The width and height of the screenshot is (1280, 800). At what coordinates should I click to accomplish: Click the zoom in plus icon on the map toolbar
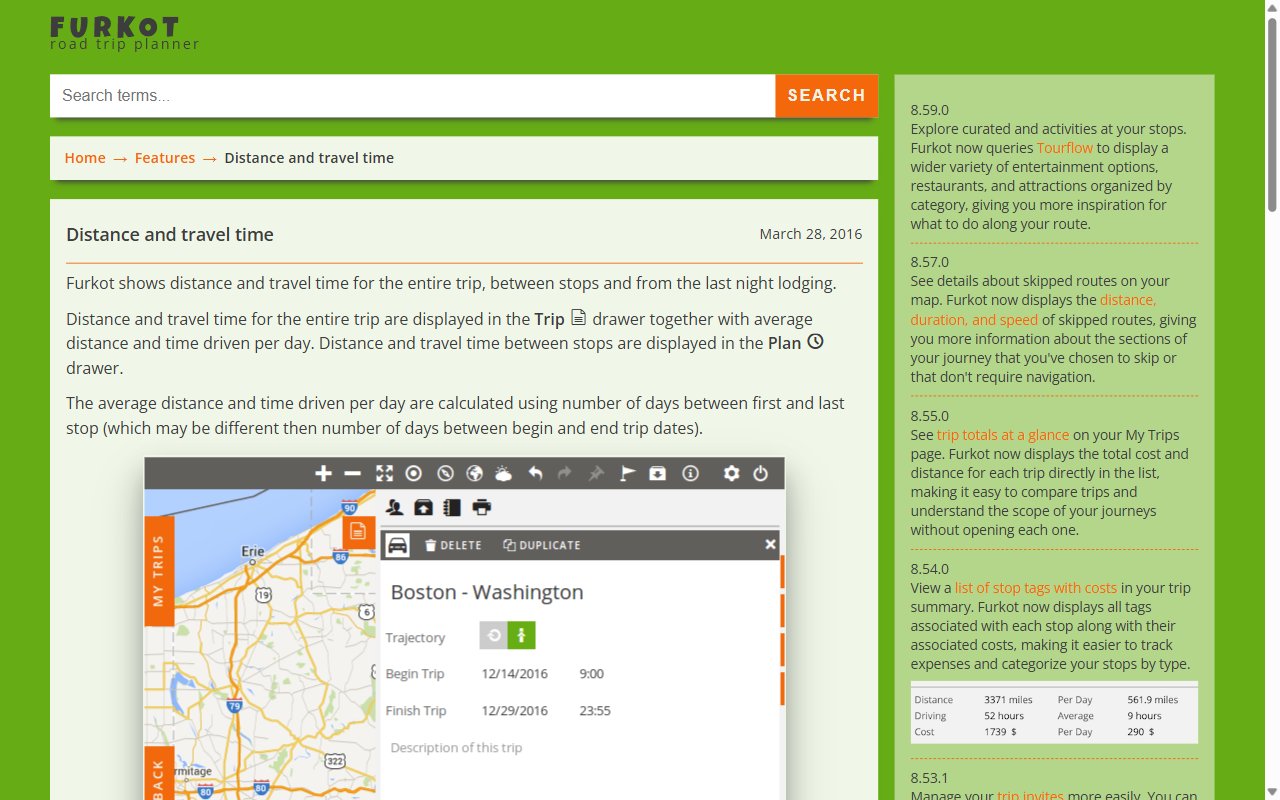click(323, 474)
